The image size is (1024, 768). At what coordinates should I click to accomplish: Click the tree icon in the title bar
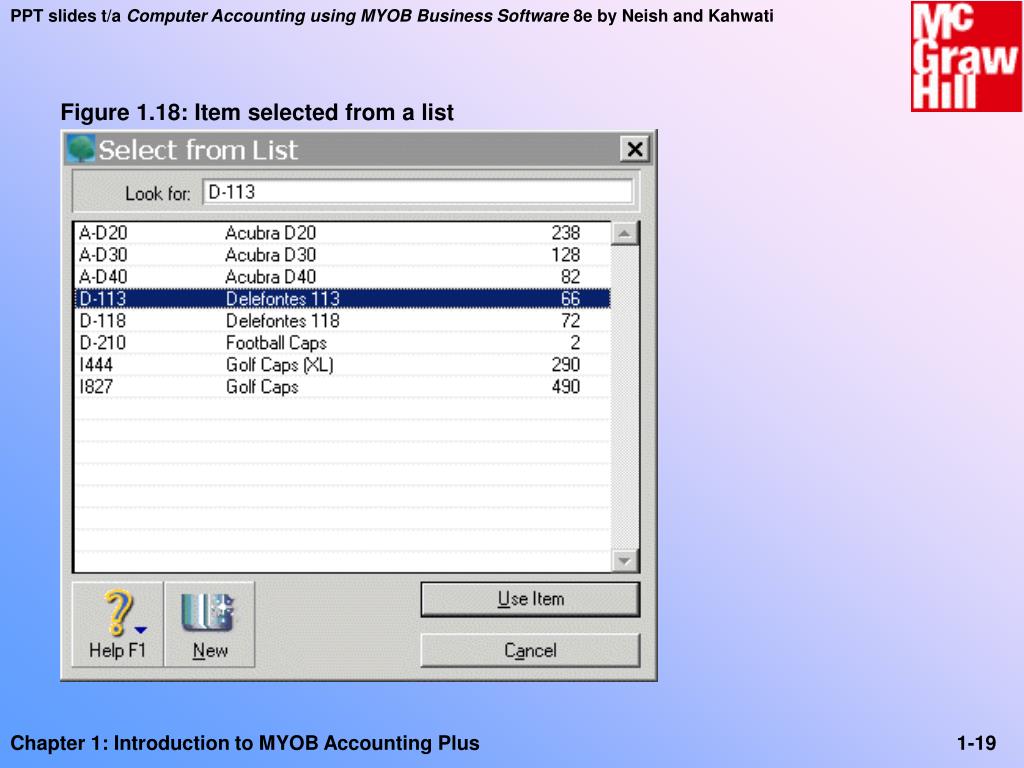81,149
